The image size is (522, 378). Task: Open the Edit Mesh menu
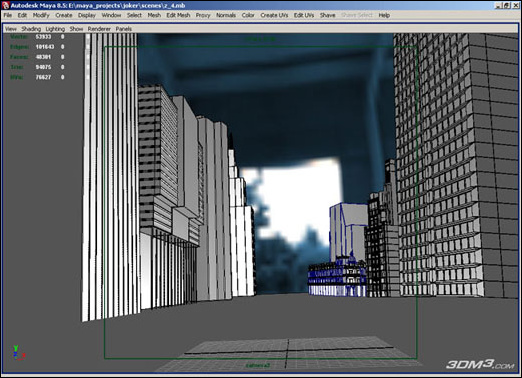(x=178, y=15)
